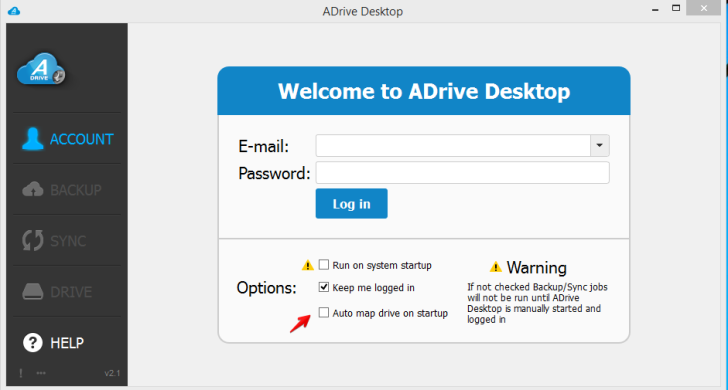Click the Options: label
728x390 pixels.
click(266, 288)
